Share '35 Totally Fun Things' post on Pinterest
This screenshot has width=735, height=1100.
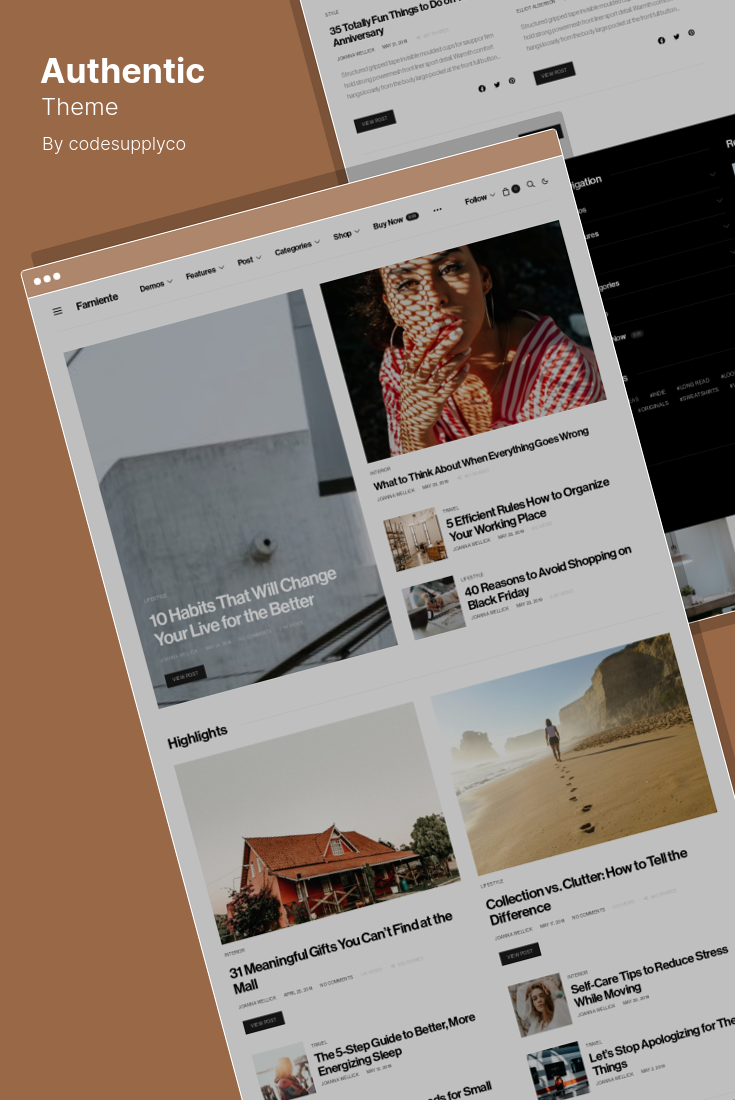point(512,81)
